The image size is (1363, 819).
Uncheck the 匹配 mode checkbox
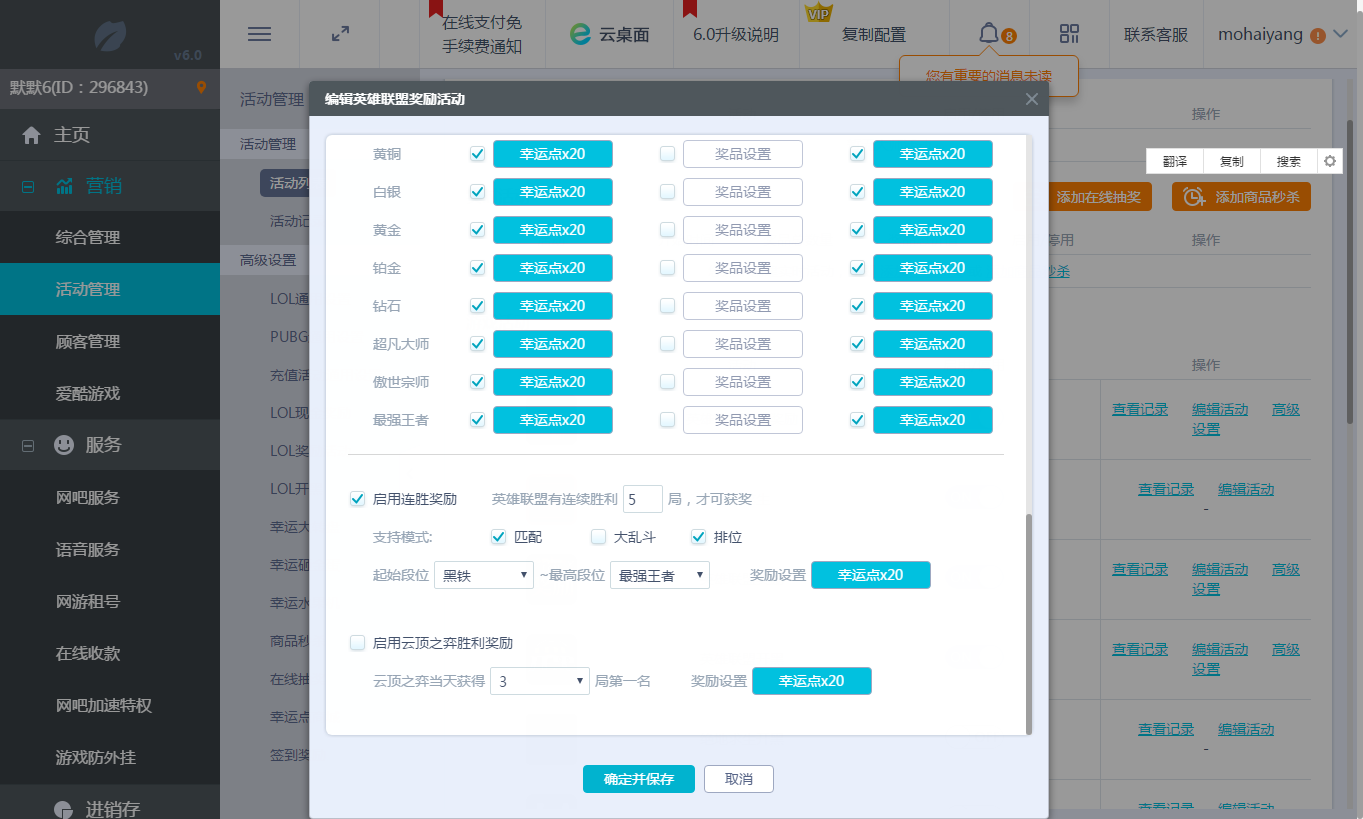499,537
